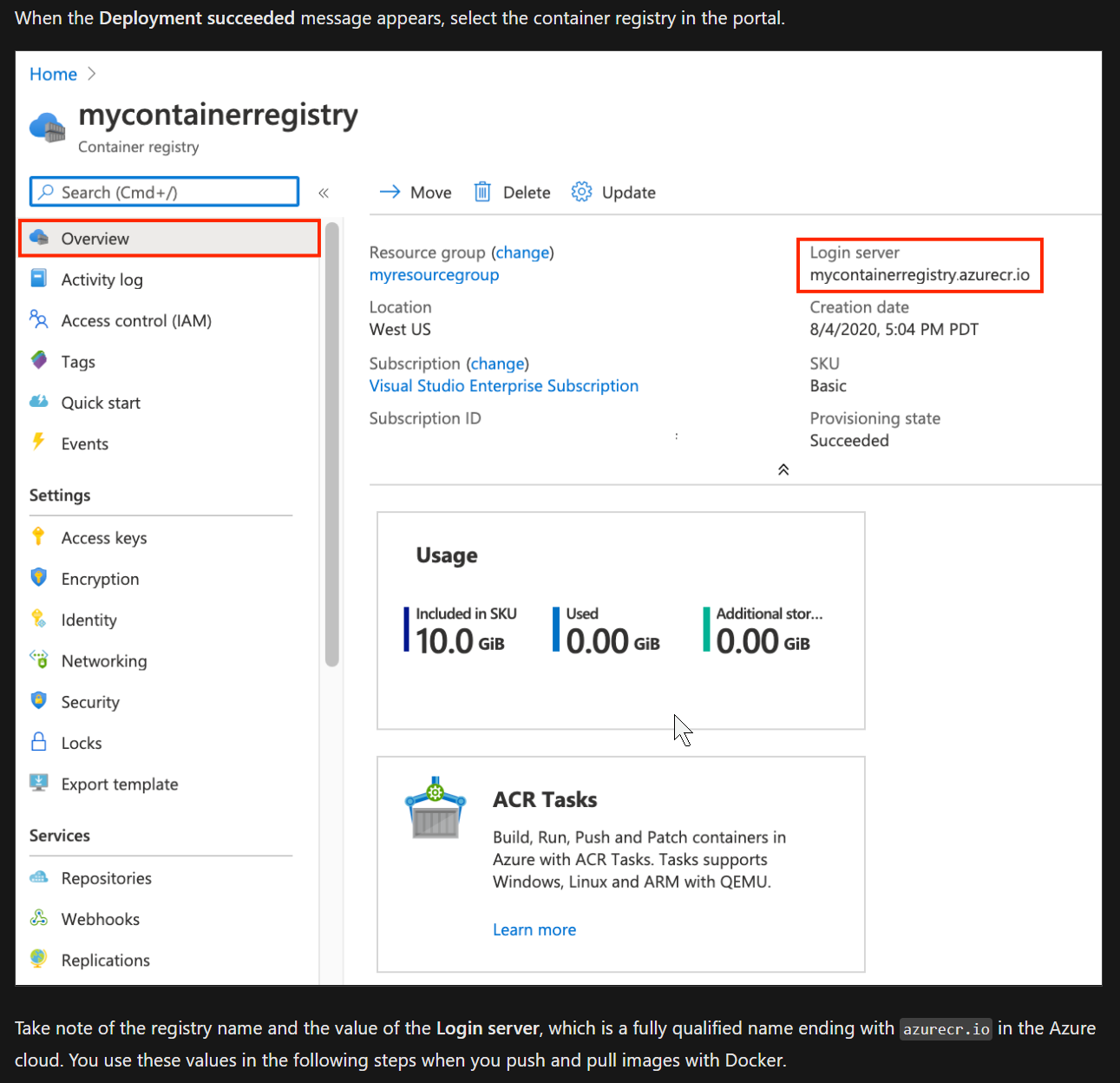Click the login server mycontainerregistry.azurecr.io value

click(x=920, y=275)
